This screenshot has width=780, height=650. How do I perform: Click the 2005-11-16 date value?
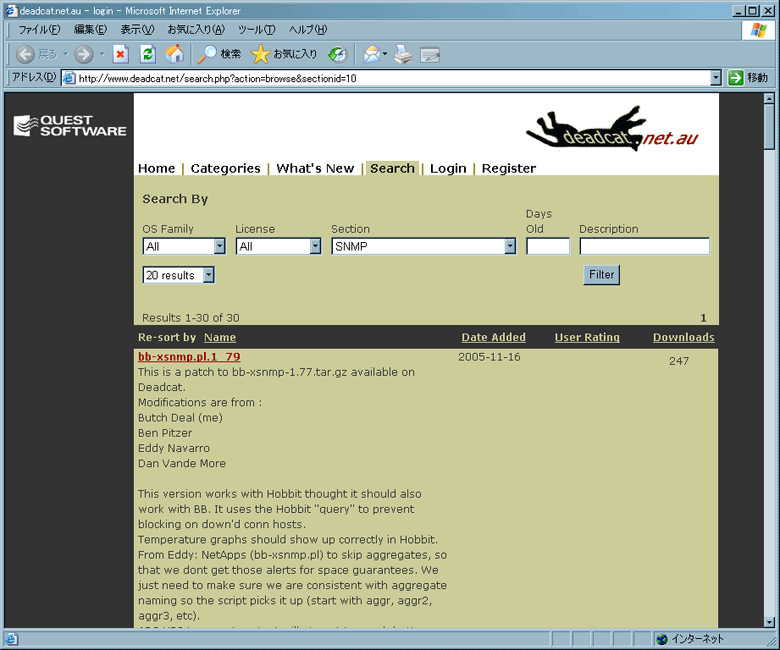pyautogui.click(x=489, y=357)
